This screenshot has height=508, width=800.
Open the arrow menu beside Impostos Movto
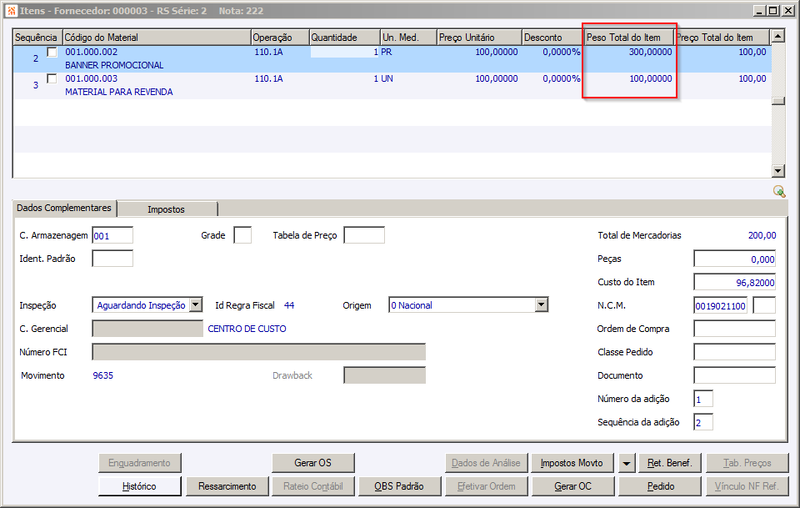[x=626, y=463]
